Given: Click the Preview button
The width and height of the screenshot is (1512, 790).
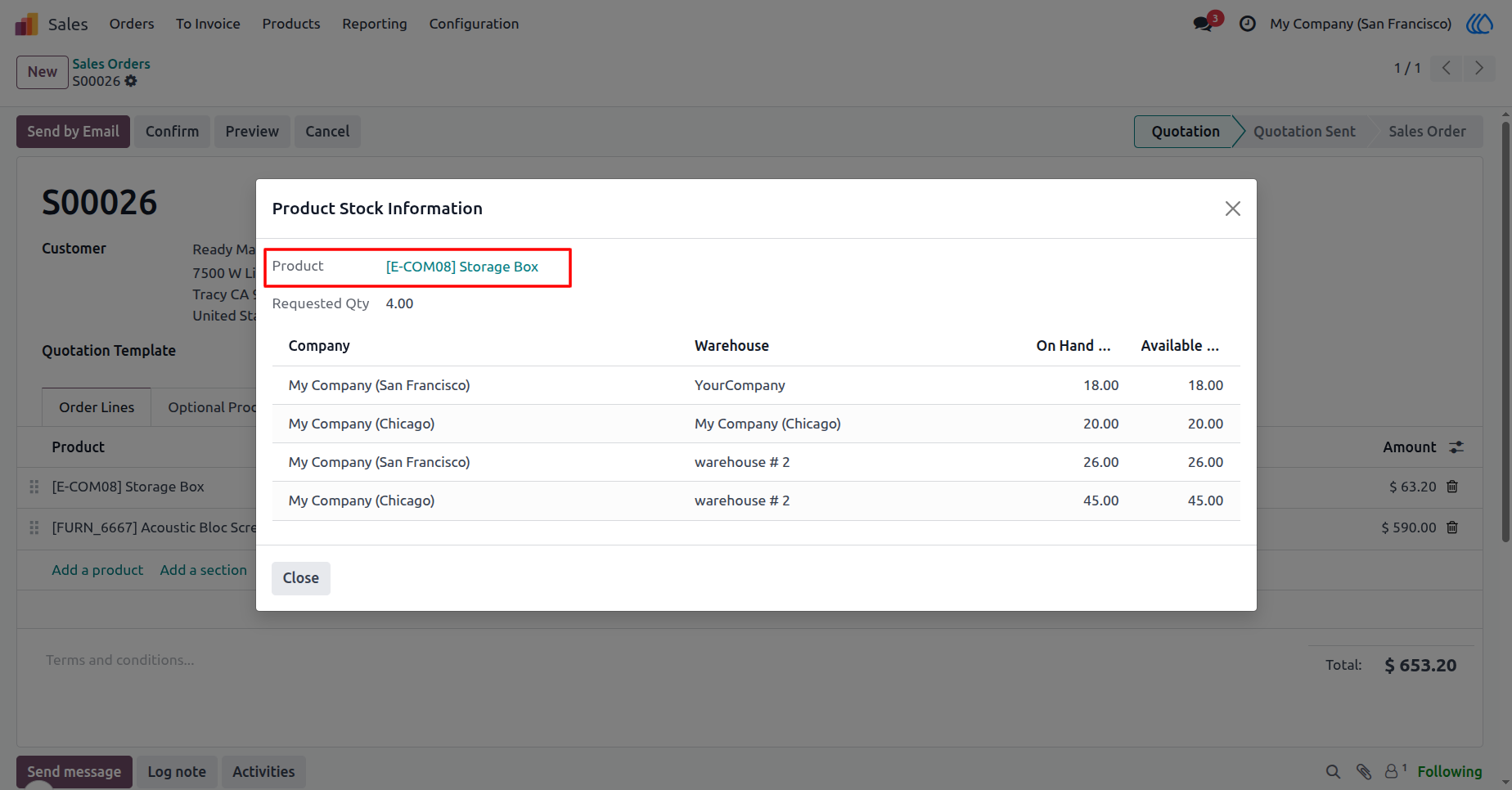Looking at the screenshot, I should (x=252, y=132).
